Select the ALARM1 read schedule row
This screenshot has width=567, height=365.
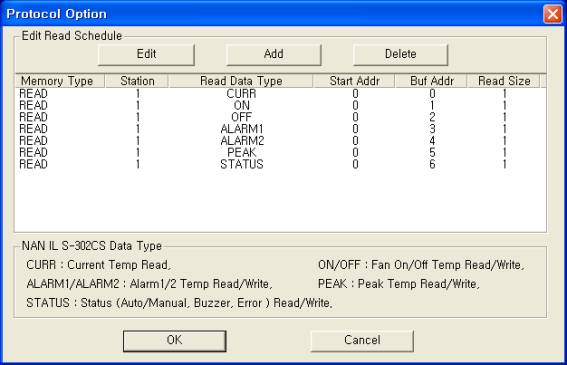(x=280, y=129)
